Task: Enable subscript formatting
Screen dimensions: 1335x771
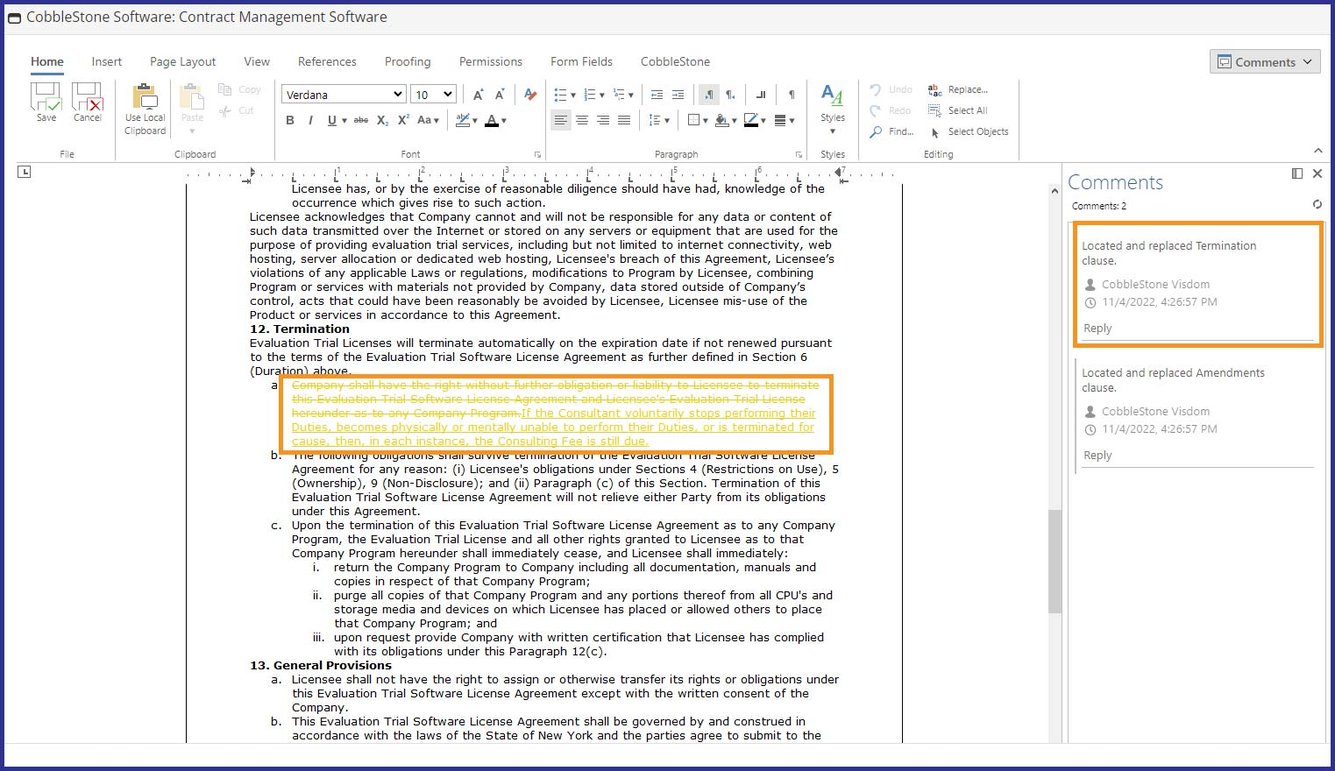Action: 380,120
